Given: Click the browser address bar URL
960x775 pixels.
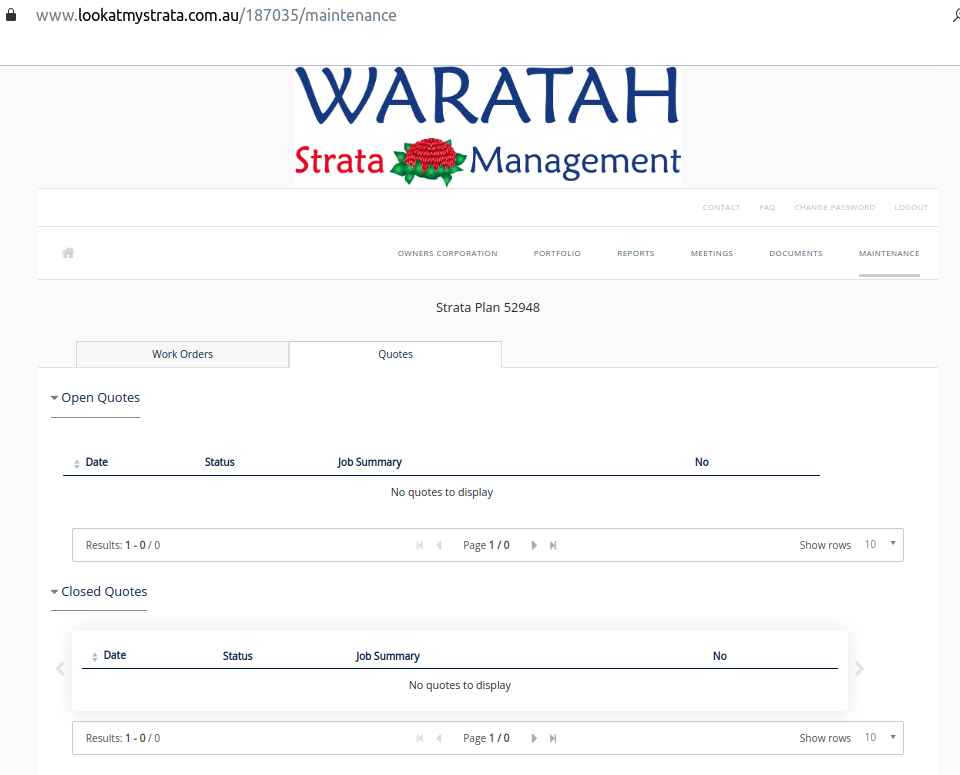Looking at the screenshot, I should point(216,15).
